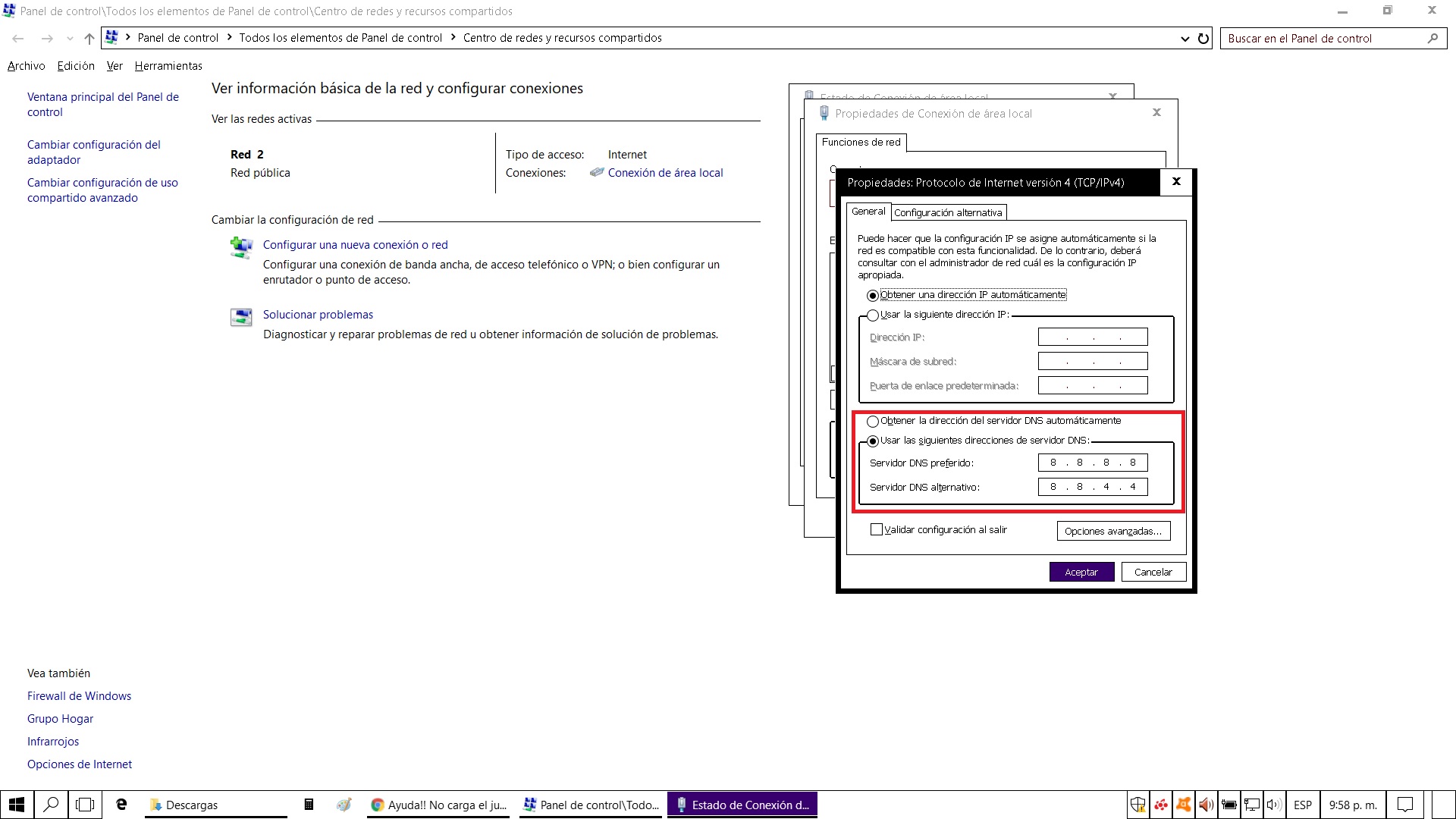
Task: Open Opciones de Internet link
Action: coord(80,764)
